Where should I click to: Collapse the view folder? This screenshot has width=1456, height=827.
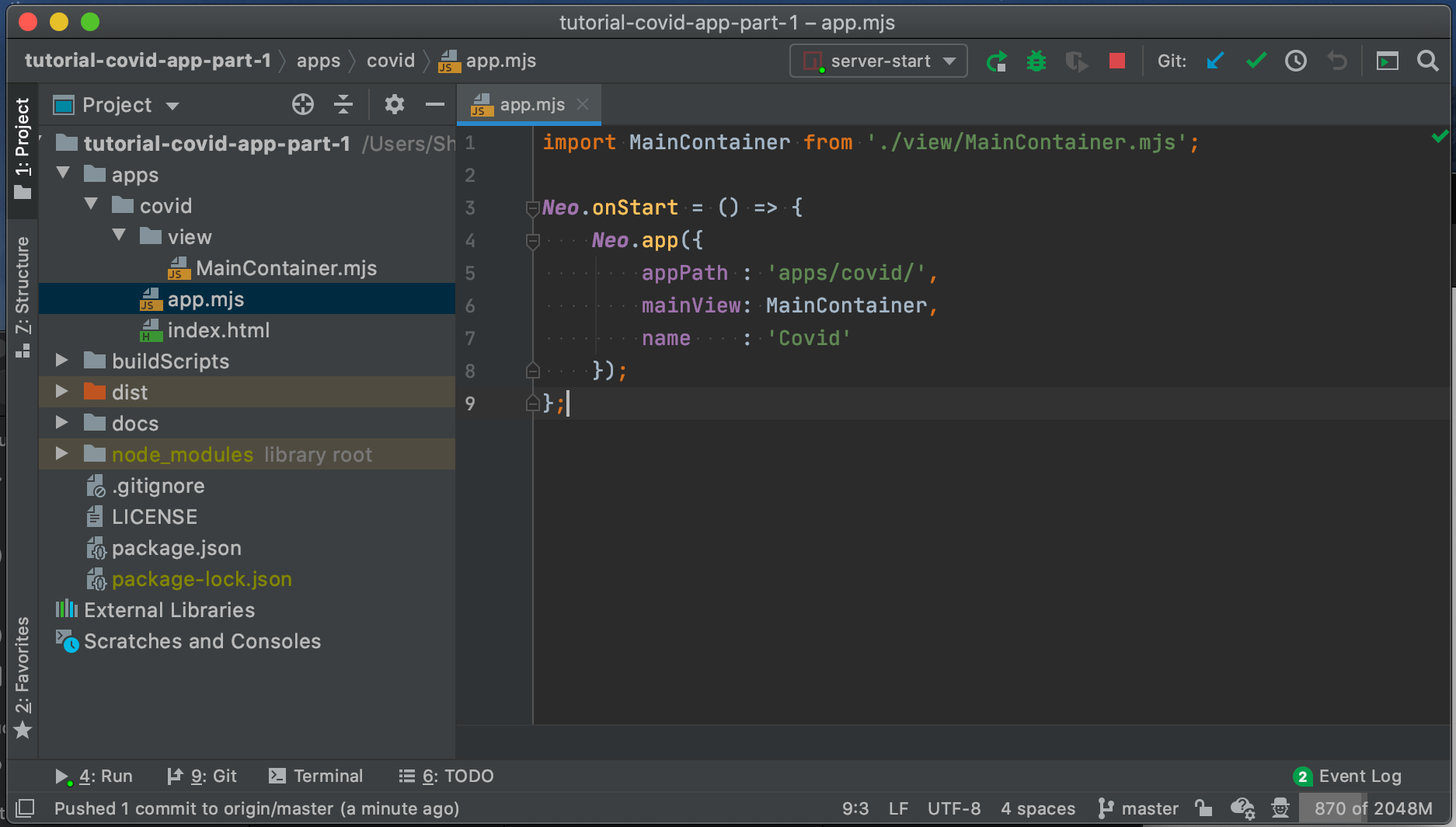119,236
